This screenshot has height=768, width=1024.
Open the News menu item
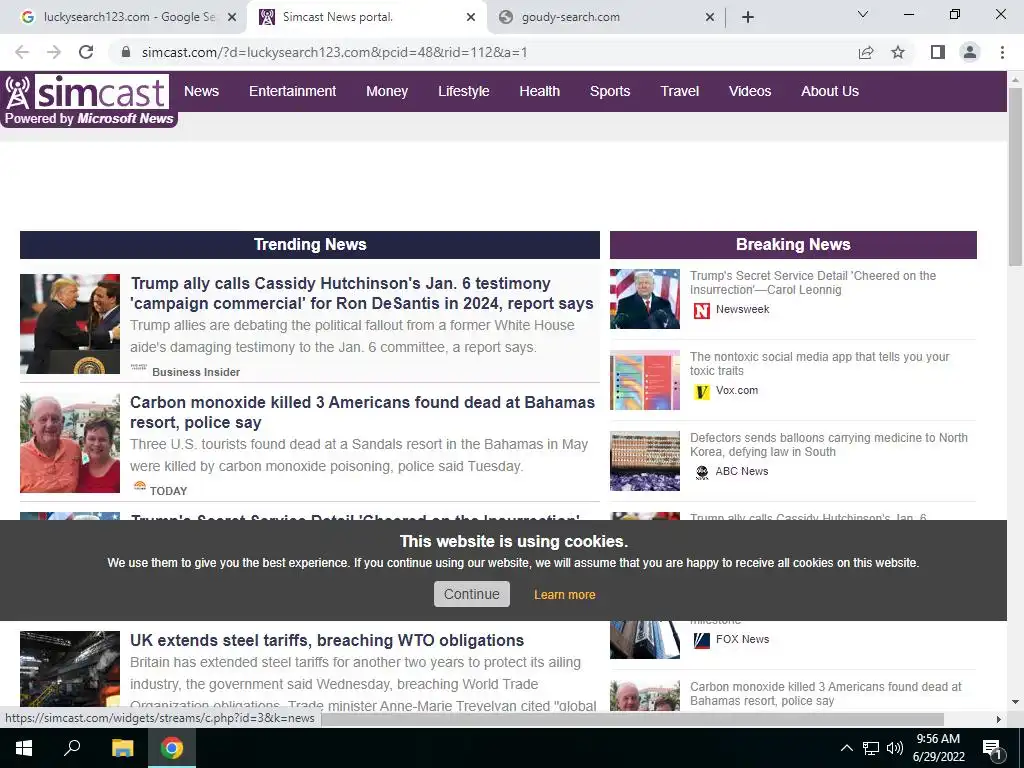coord(201,91)
